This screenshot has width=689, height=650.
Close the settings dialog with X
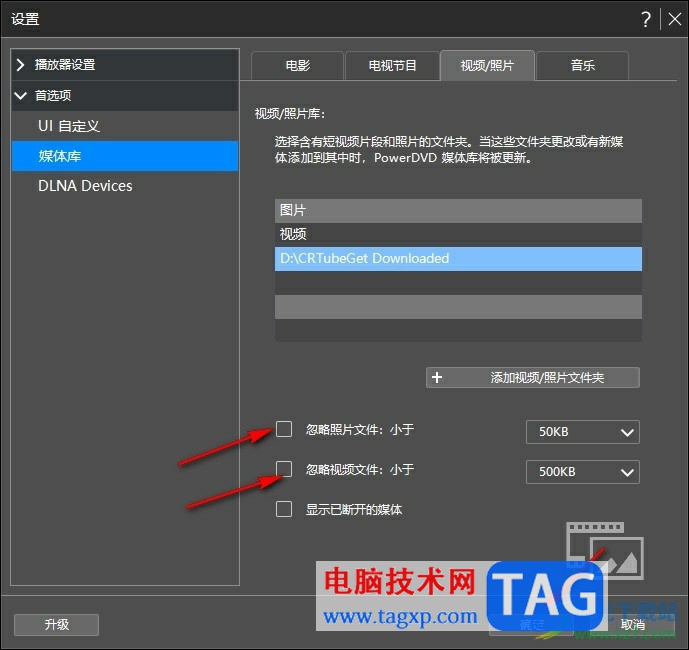[x=674, y=19]
